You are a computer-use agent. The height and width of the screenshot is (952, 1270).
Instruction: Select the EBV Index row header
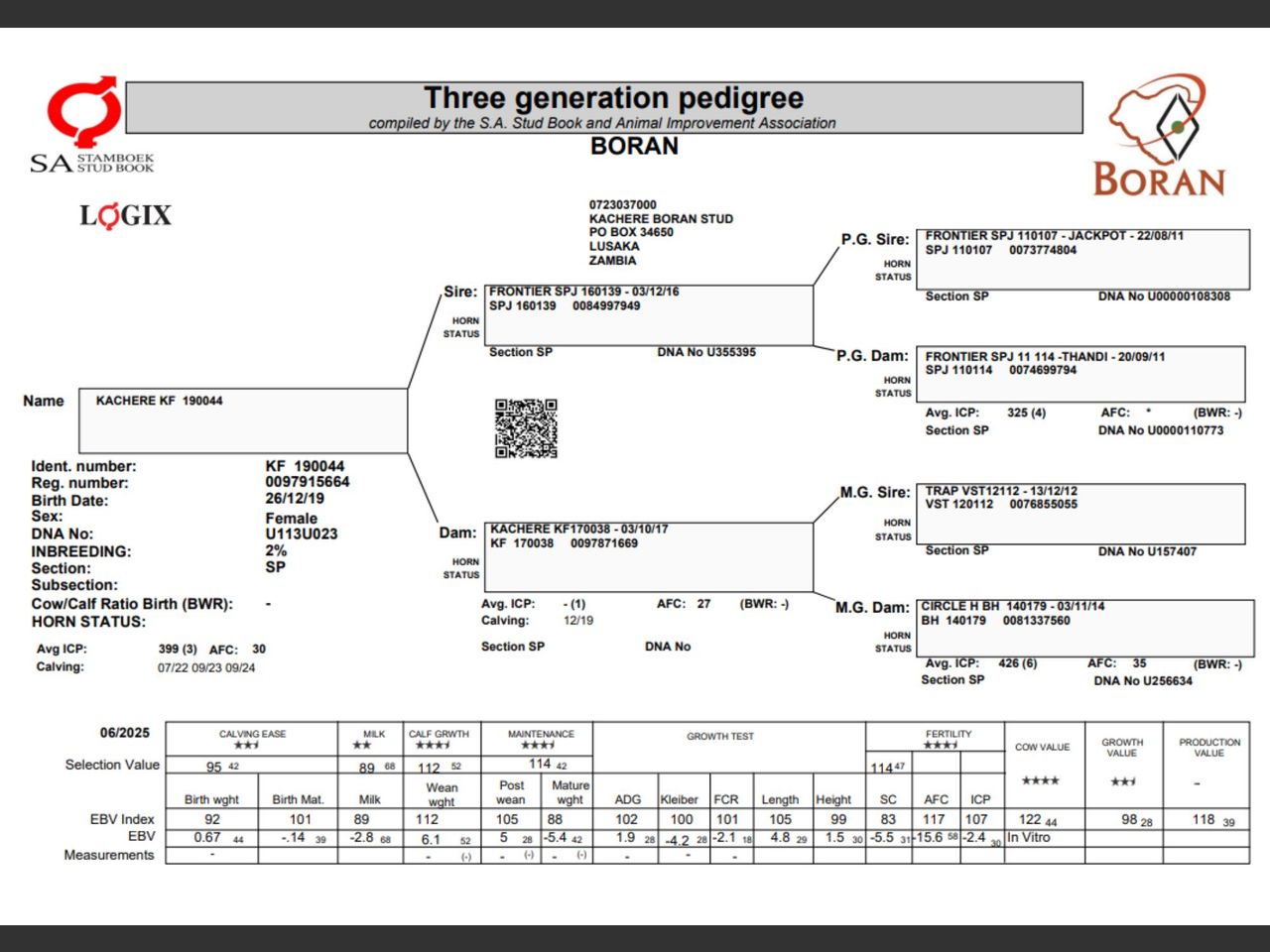(x=123, y=817)
